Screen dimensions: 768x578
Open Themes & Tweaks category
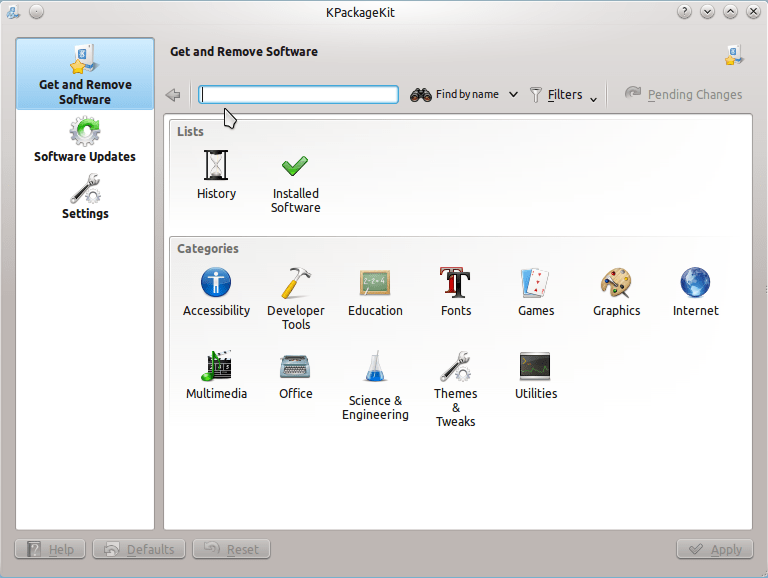[x=456, y=389]
